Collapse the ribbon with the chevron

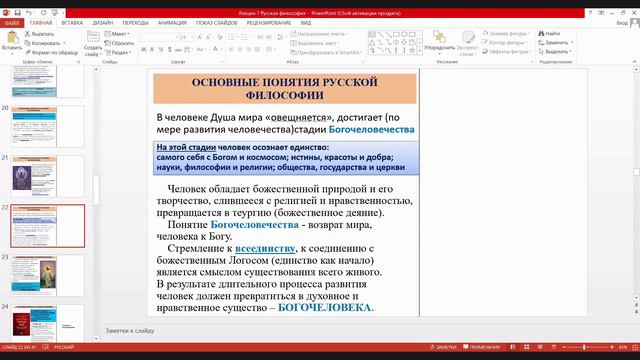click(634, 62)
